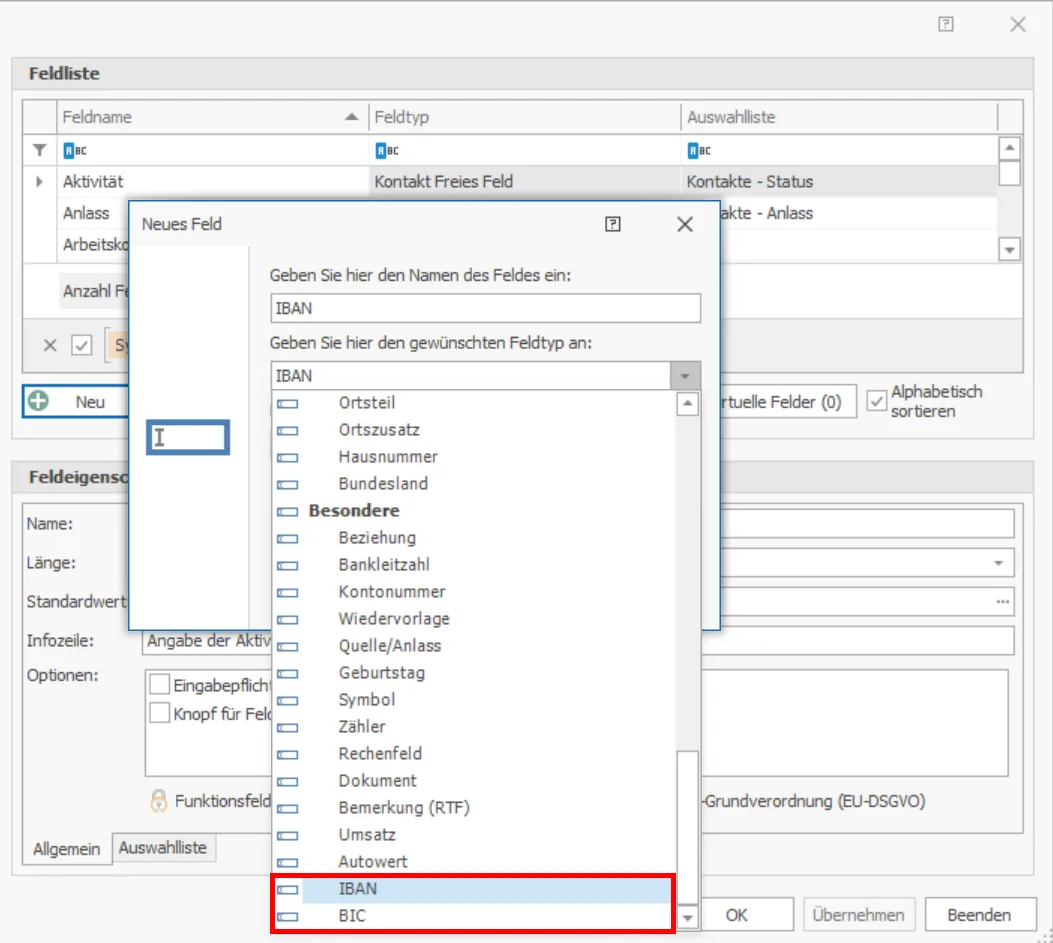Click the scroll-up arrow of the field type list

(x=687, y=404)
